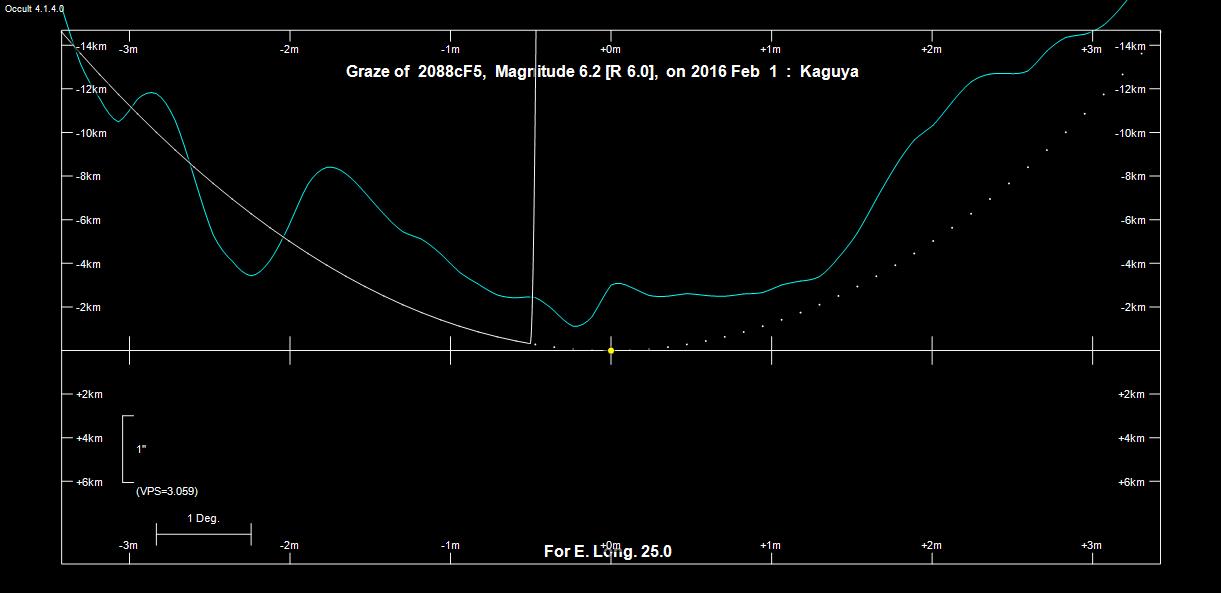Click the 1 Deg. scale bar
The image size is (1221, 593).
coord(203,534)
